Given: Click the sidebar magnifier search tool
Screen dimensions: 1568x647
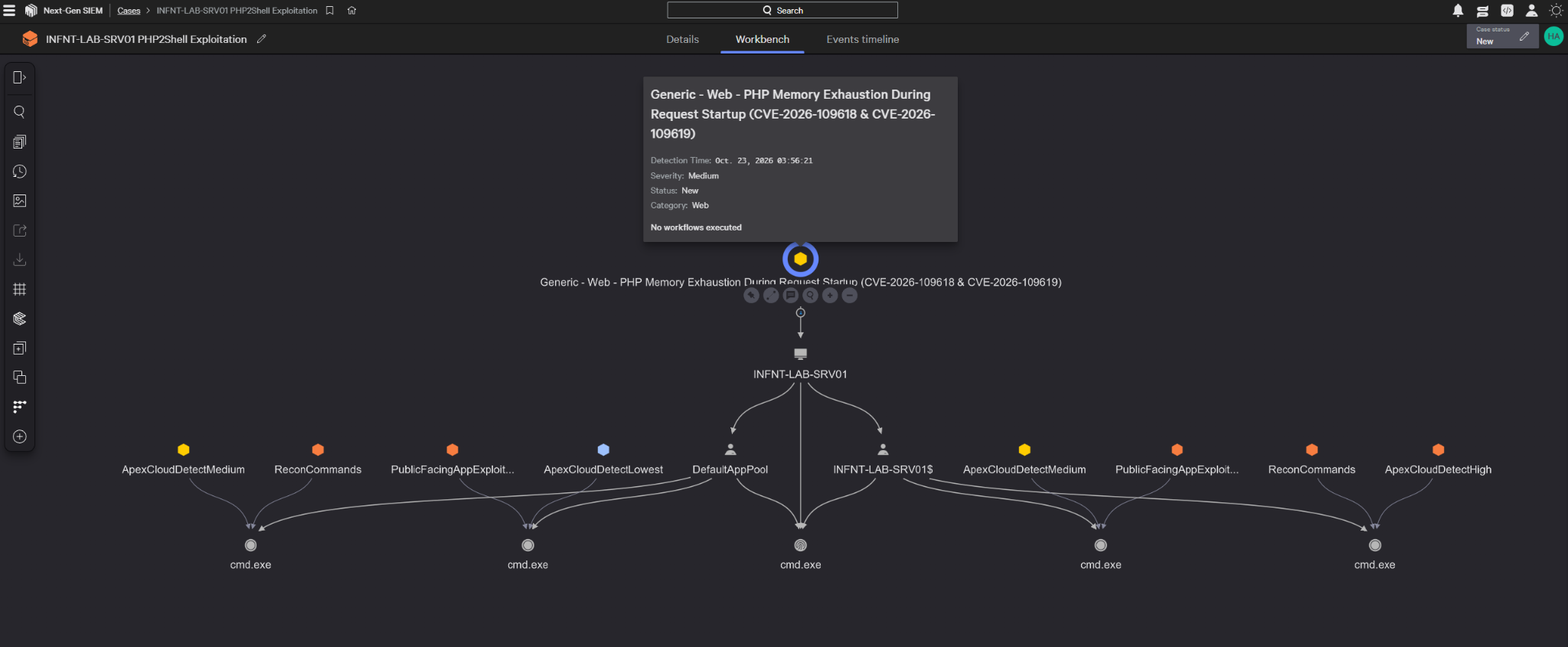Looking at the screenshot, I should tap(20, 112).
